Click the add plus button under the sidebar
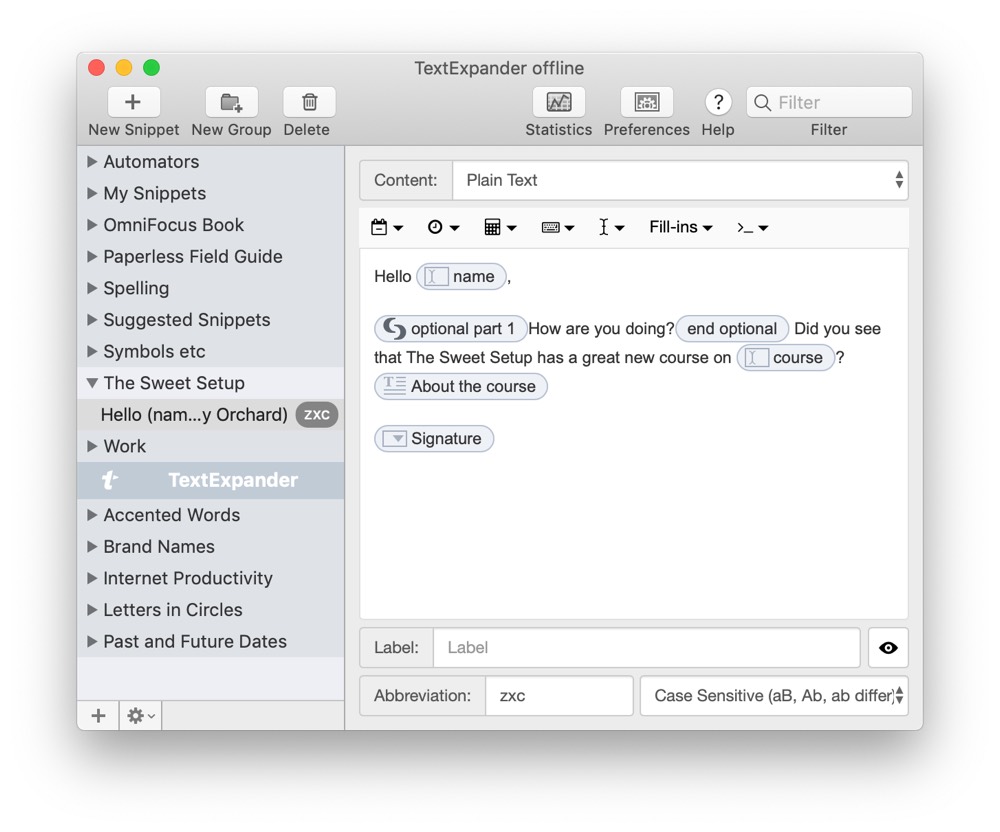Image resolution: width=1000 pixels, height=832 pixels. coord(98,715)
